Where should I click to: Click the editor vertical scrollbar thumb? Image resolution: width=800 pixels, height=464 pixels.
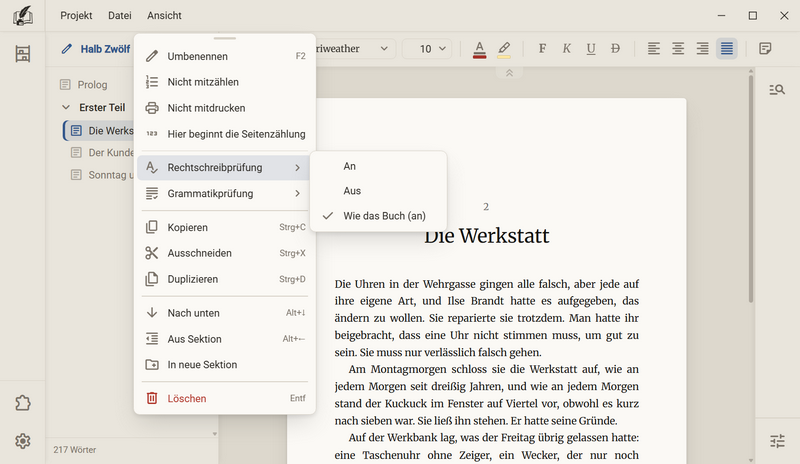coord(751,189)
